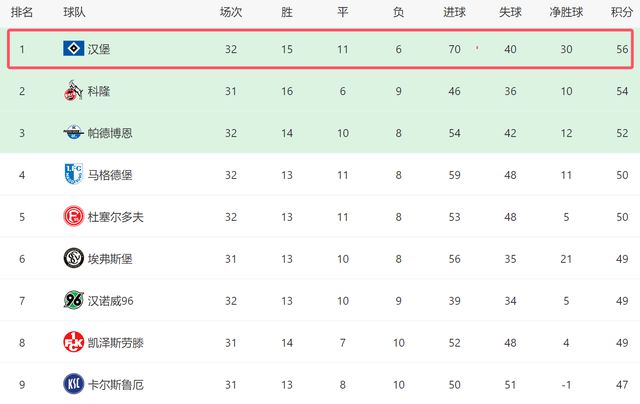The width and height of the screenshot is (640, 404).
Task: Click the Karlsruhe (卡尔斯鲁厄) KSC logo
Action: click(x=73, y=385)
